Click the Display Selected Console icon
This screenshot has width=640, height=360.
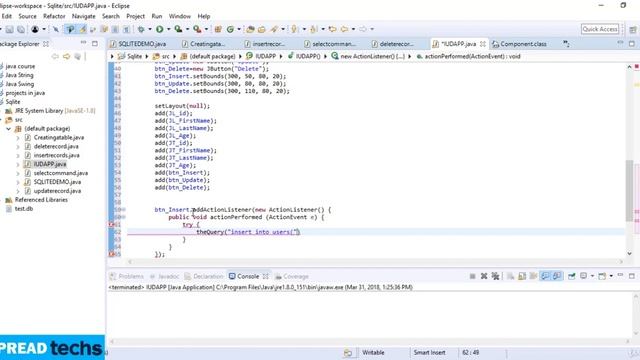tap(583, 276)
